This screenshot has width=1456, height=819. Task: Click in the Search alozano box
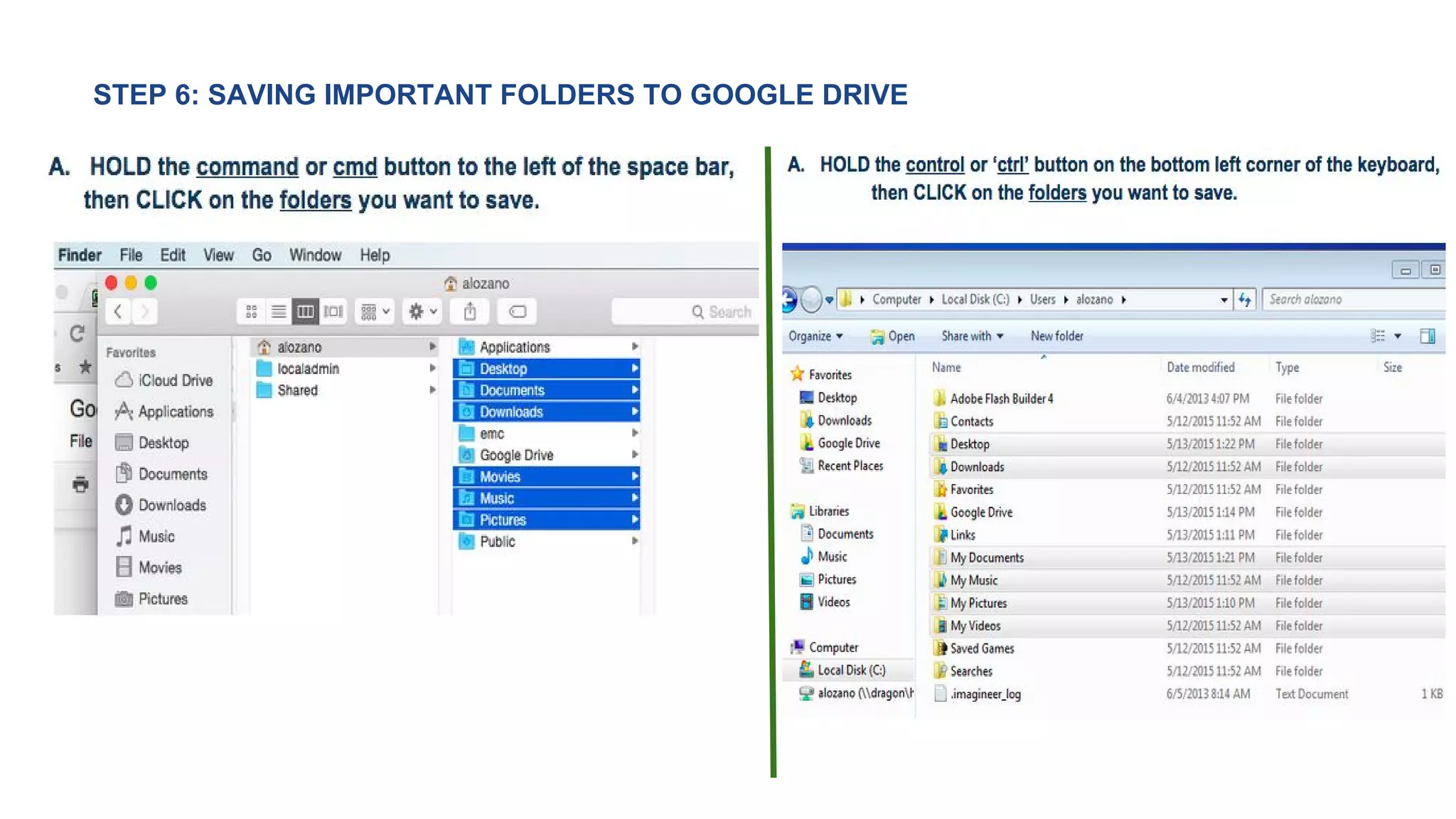point(1354,300)
